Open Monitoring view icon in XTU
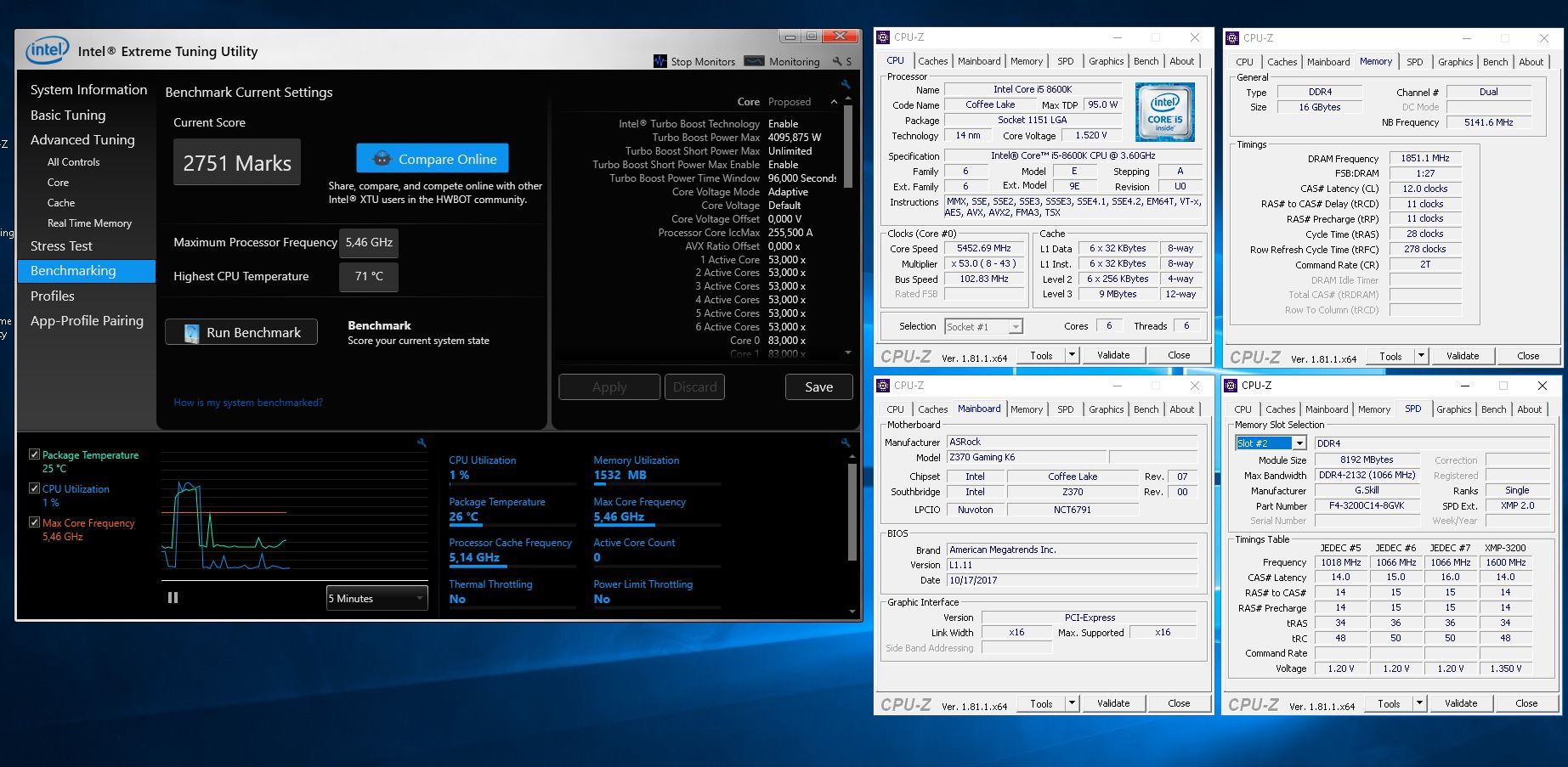This screenshot has width=1568, height=767. click(754, 61)
